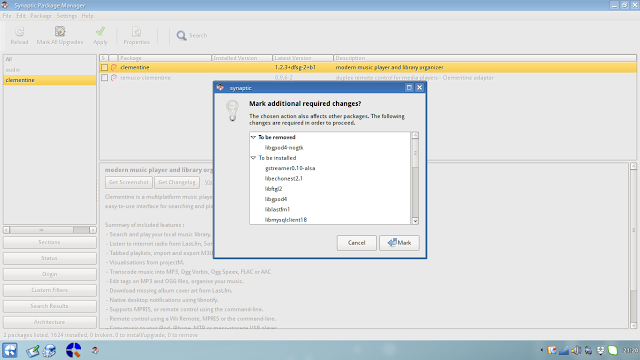Select 'All' in the sidebar list
Image resolution: width=640 pixels, height=360 pixels.
(50, 59)
